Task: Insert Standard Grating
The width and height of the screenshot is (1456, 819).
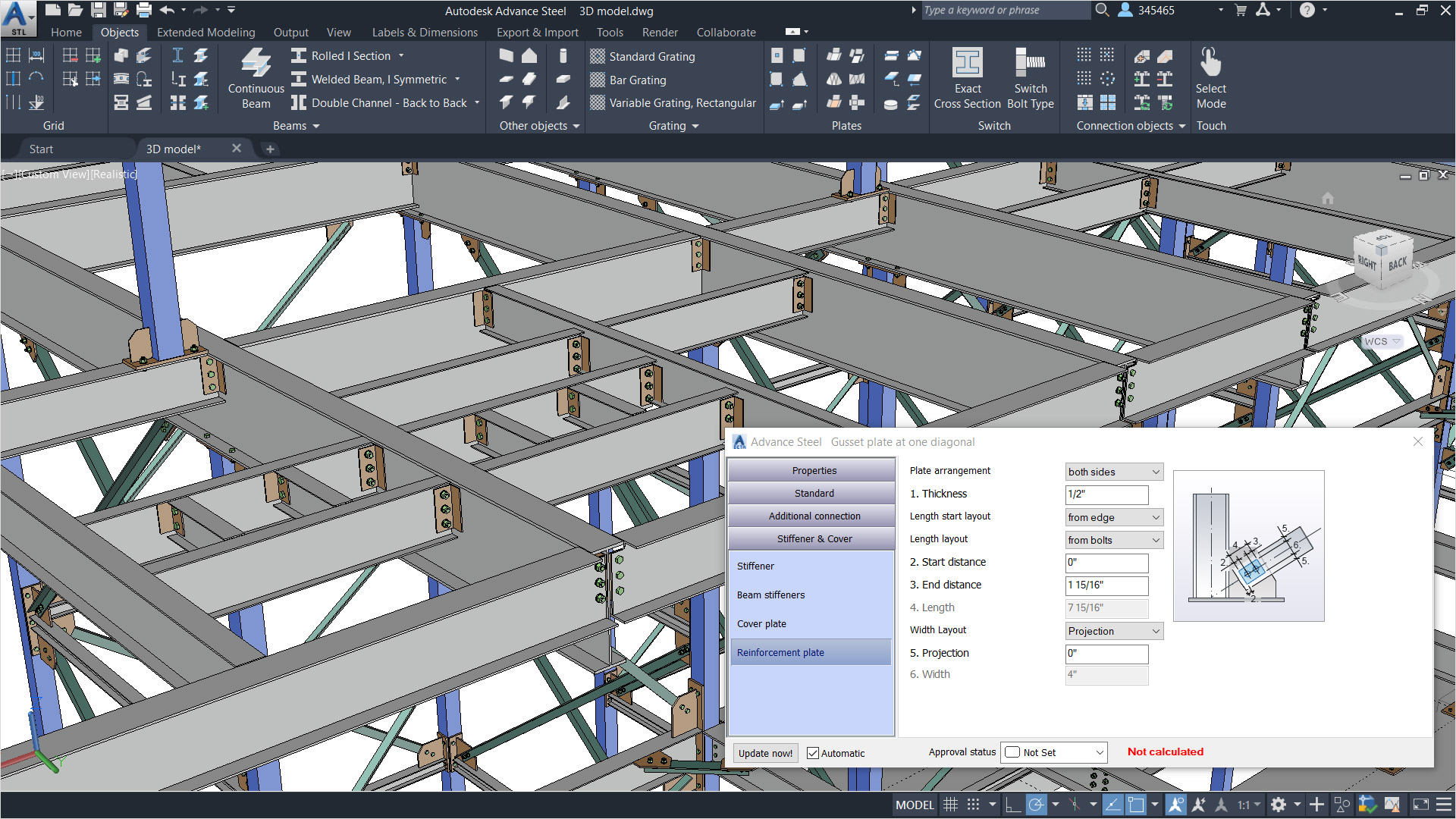Action: [642, 57]
